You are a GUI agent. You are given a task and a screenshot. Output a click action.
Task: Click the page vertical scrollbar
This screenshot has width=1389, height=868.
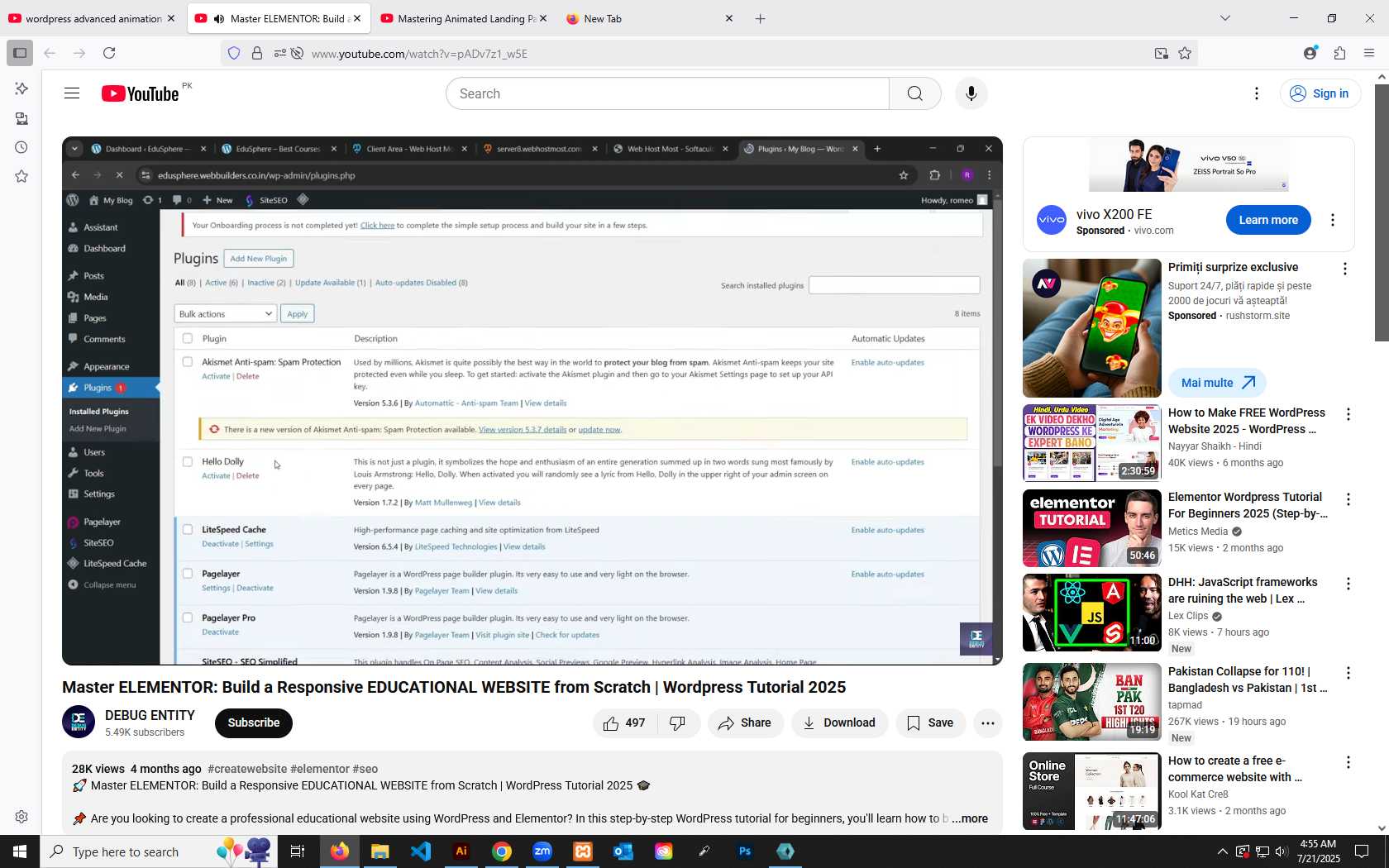(x=1382, y=212)
